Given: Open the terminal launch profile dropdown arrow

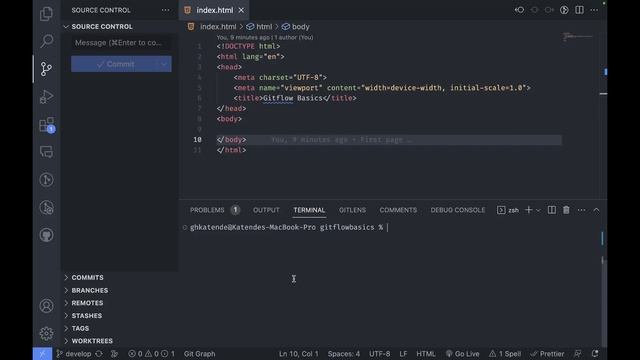Looking at the screenshot, I should click(538, 210).
